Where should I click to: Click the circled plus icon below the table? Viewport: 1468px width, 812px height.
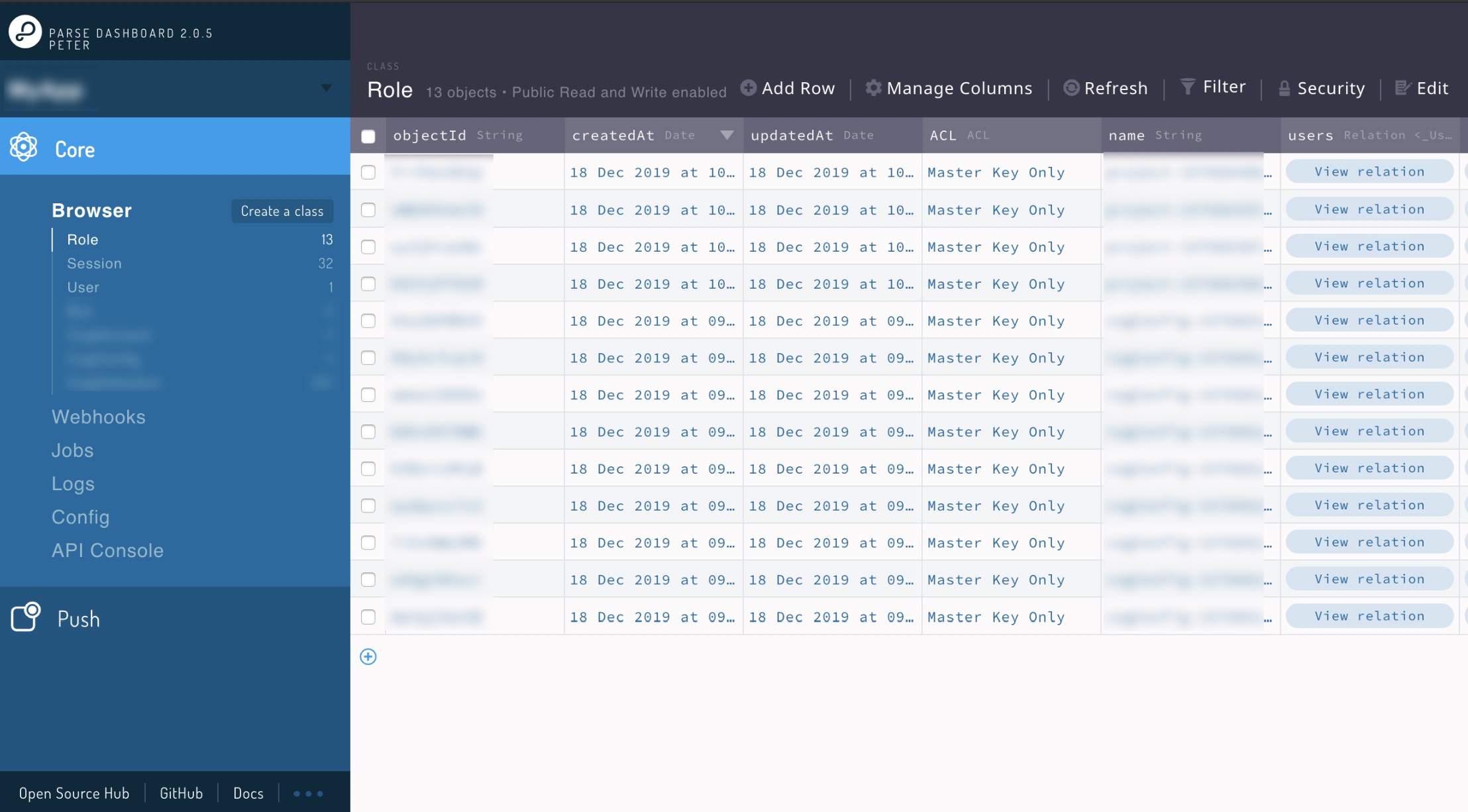point(368,656)
